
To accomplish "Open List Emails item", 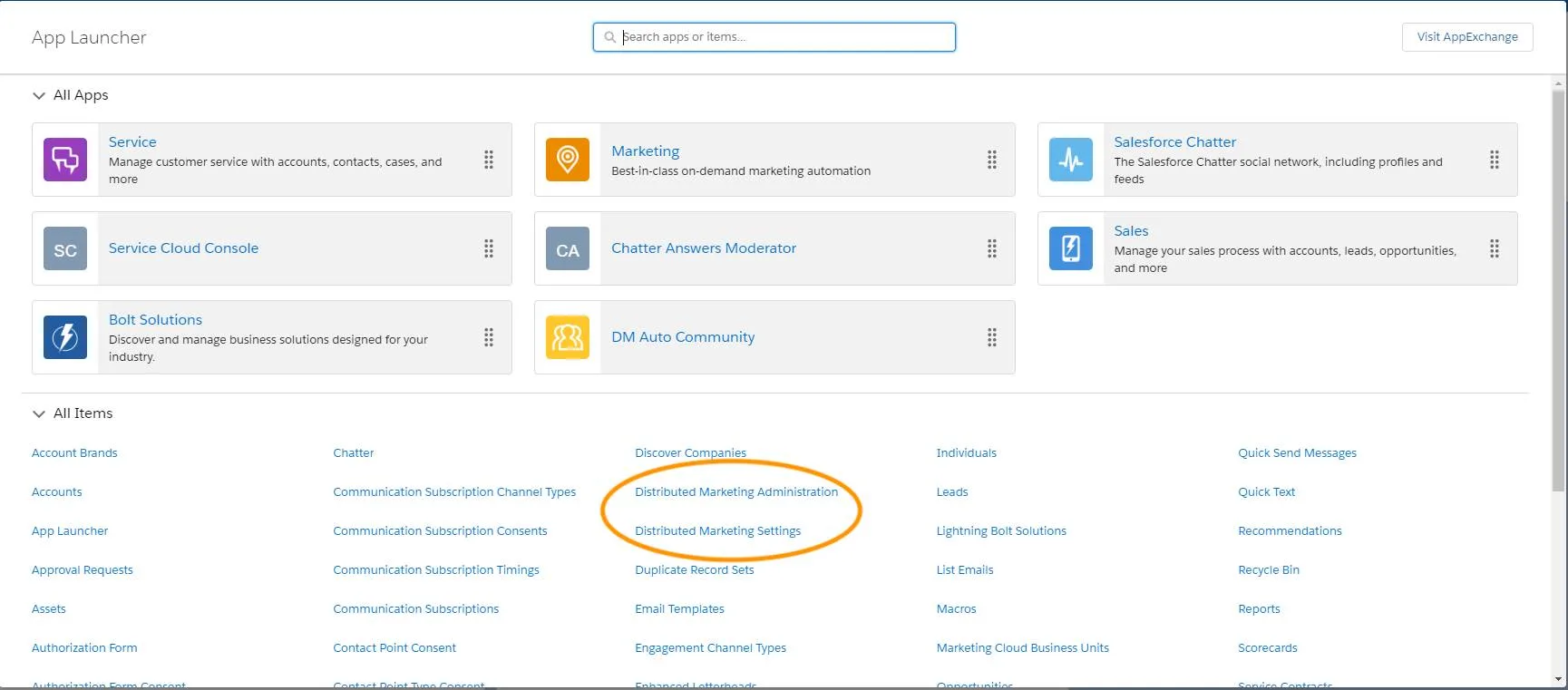I will tap(964, 570).
